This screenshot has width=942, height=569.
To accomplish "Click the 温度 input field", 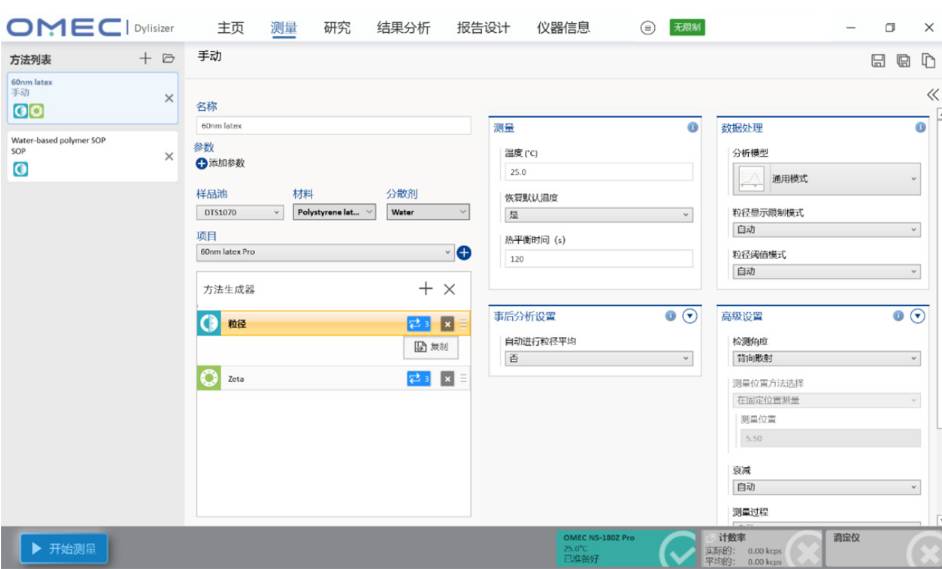I will click(597, 172).
